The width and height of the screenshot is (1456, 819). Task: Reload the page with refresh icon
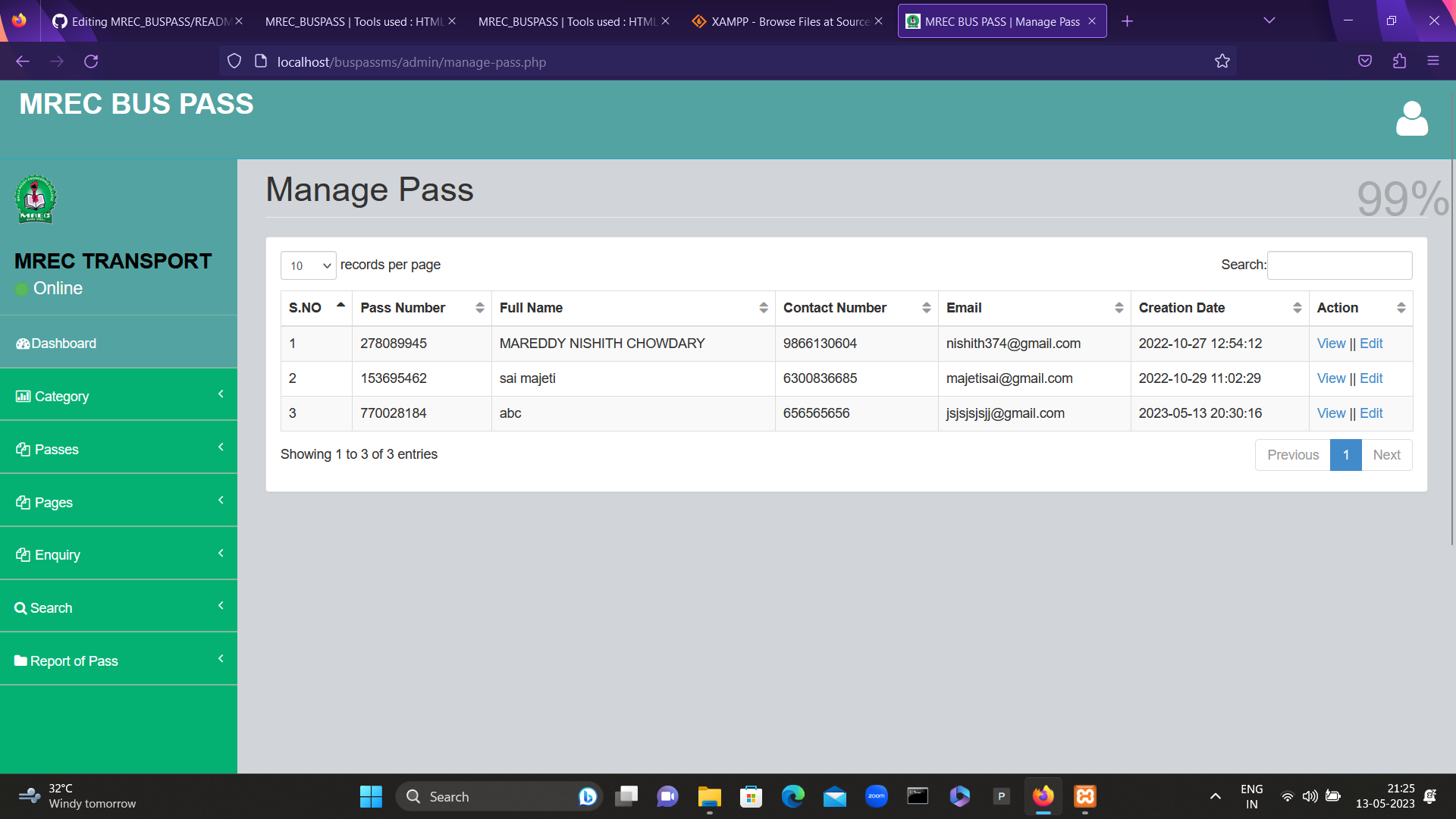91,61
